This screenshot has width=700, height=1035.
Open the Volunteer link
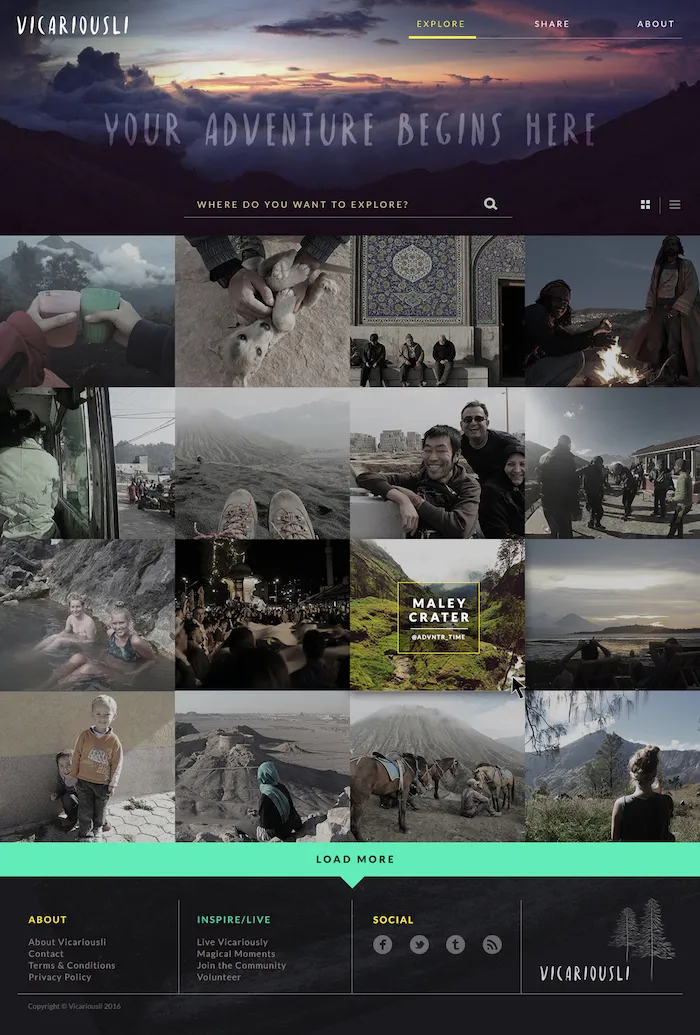click(x=219, y=977)
